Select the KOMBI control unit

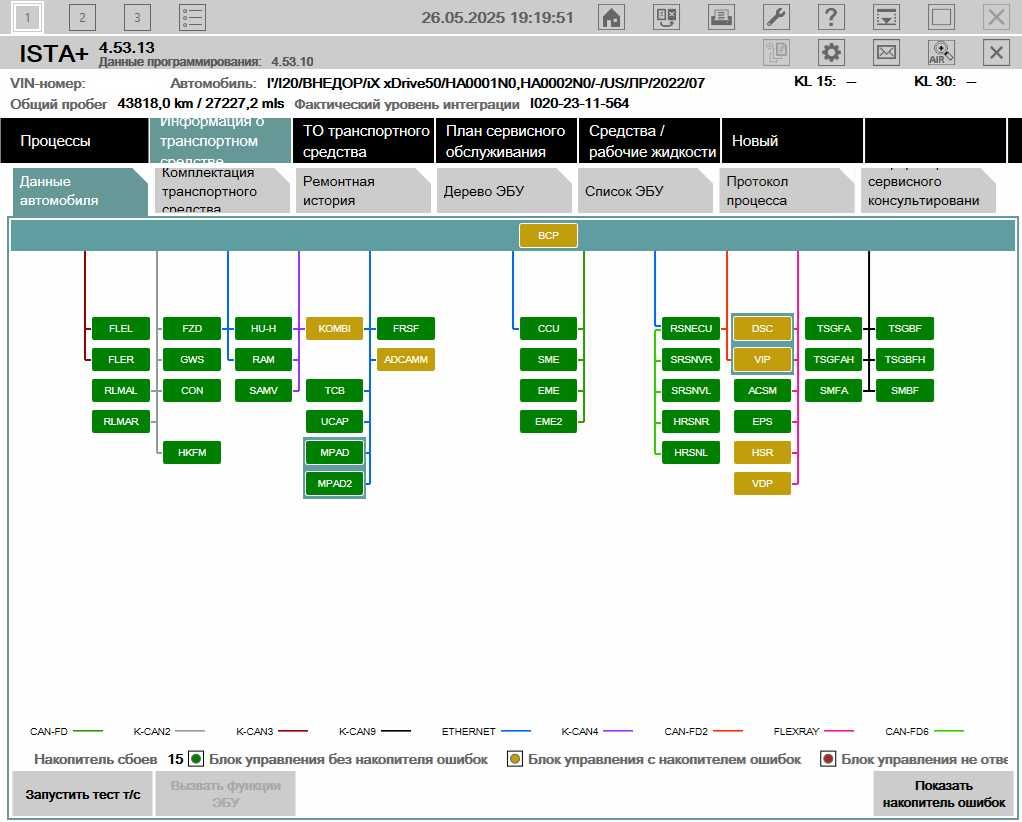coord(334,329)
